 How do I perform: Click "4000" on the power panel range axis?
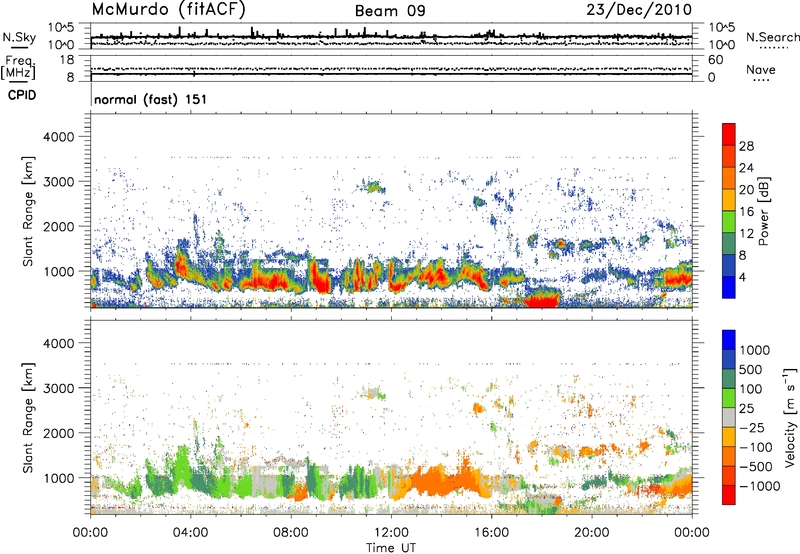coord(60,137)
